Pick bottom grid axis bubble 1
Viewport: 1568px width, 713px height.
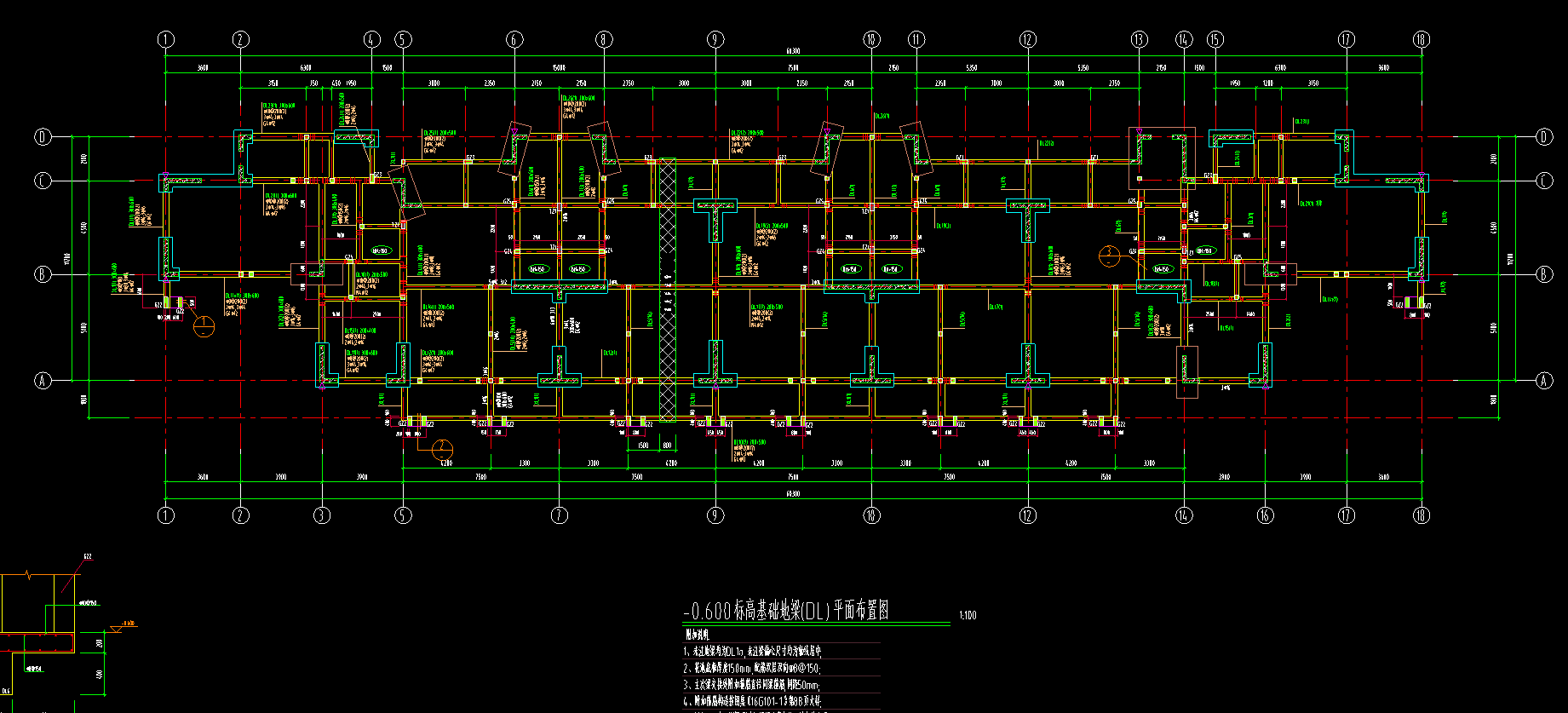pyautogui.click(x=165, y=515)
